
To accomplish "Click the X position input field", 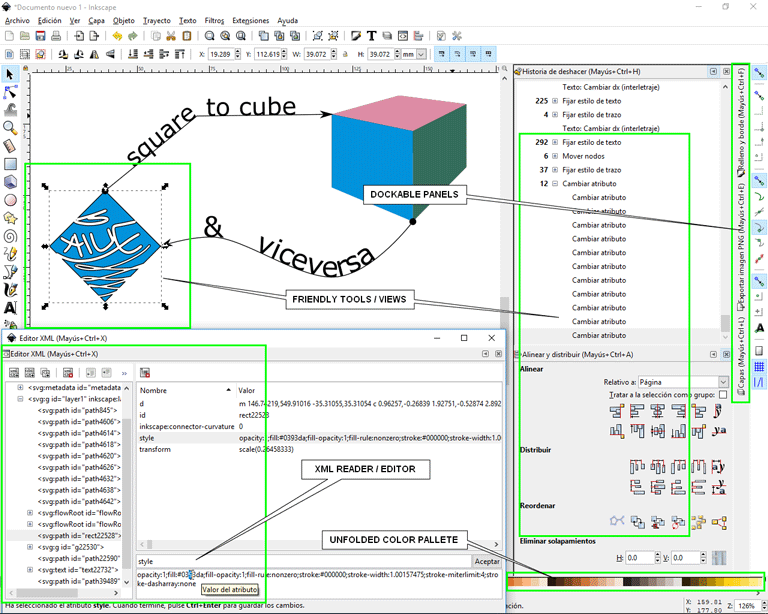I will click(221, 54).
